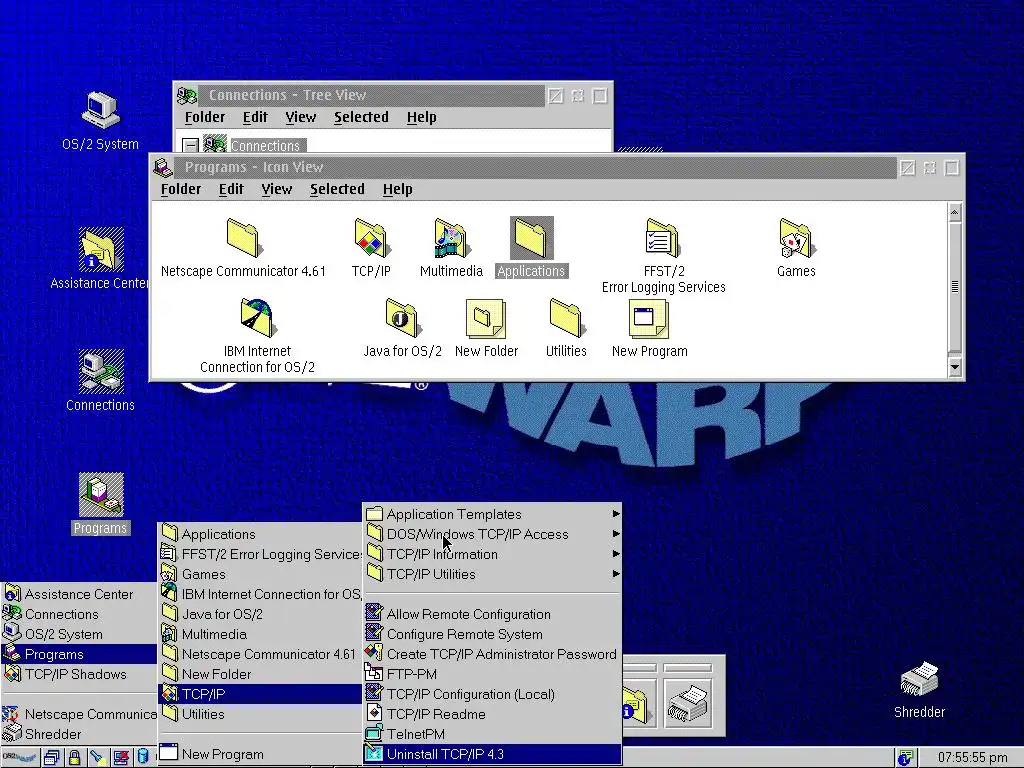Click the padlock lockup icon in WarpCenter
Viewport: 1024px width, 768px height.
tap(74, 758)
